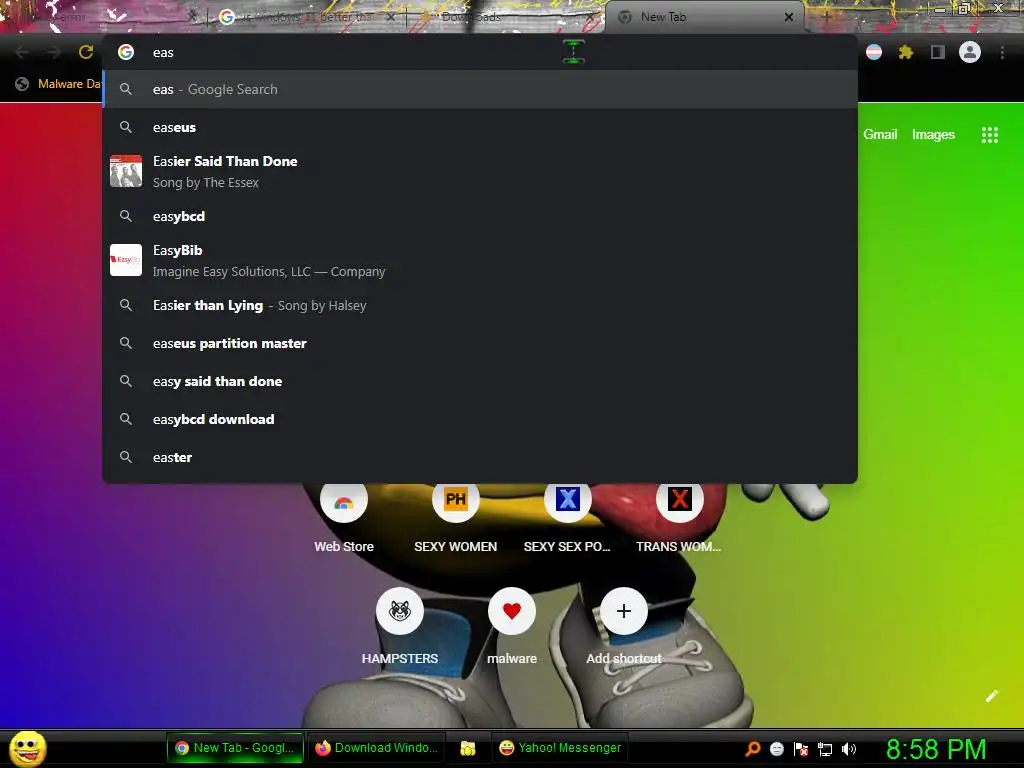This screenshot has height=768, width=1024.
Task: Open the network tray icon
Action: click(825, 748)
